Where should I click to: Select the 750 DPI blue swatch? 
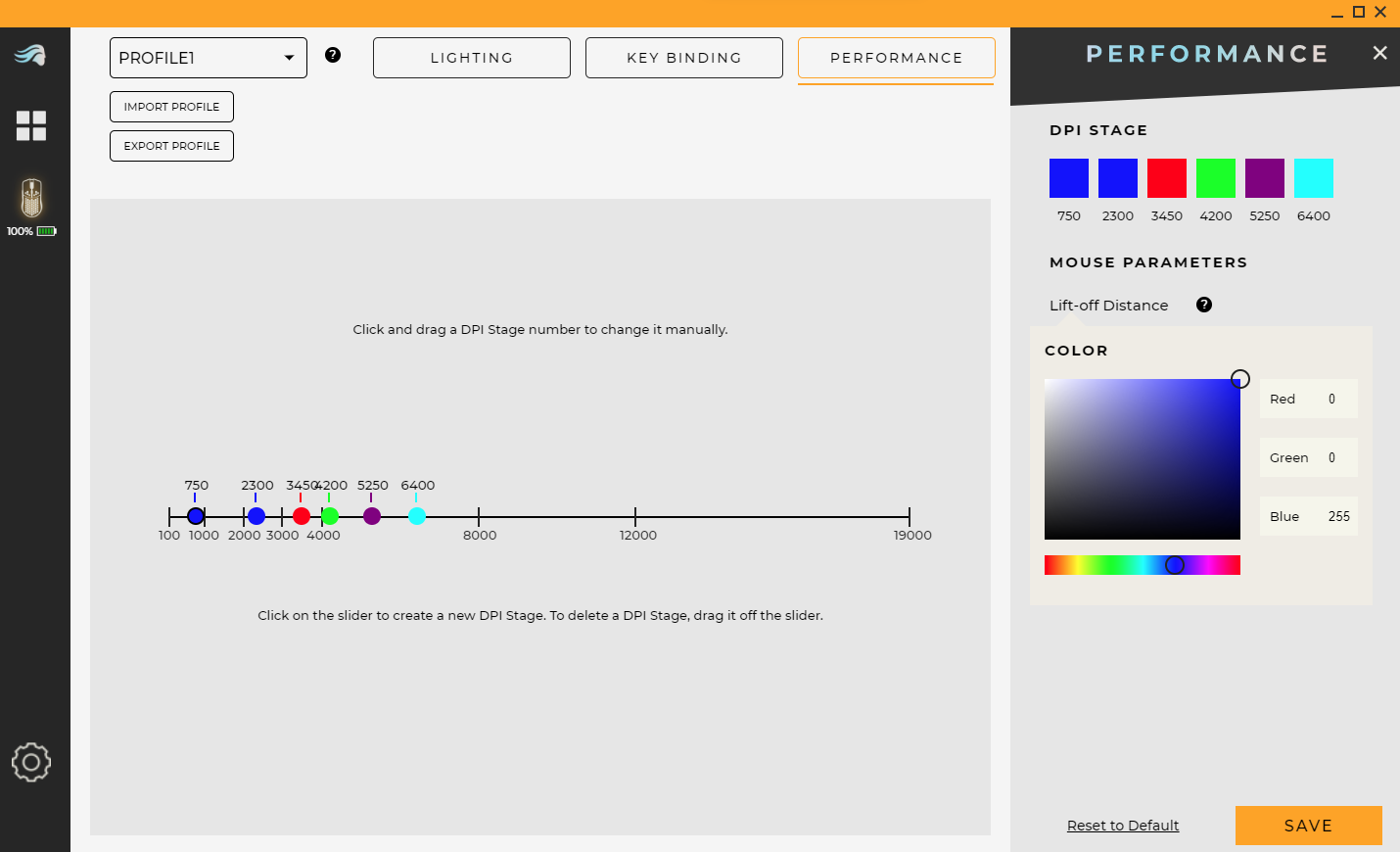pyautogui.click(x=1069, y=178)
